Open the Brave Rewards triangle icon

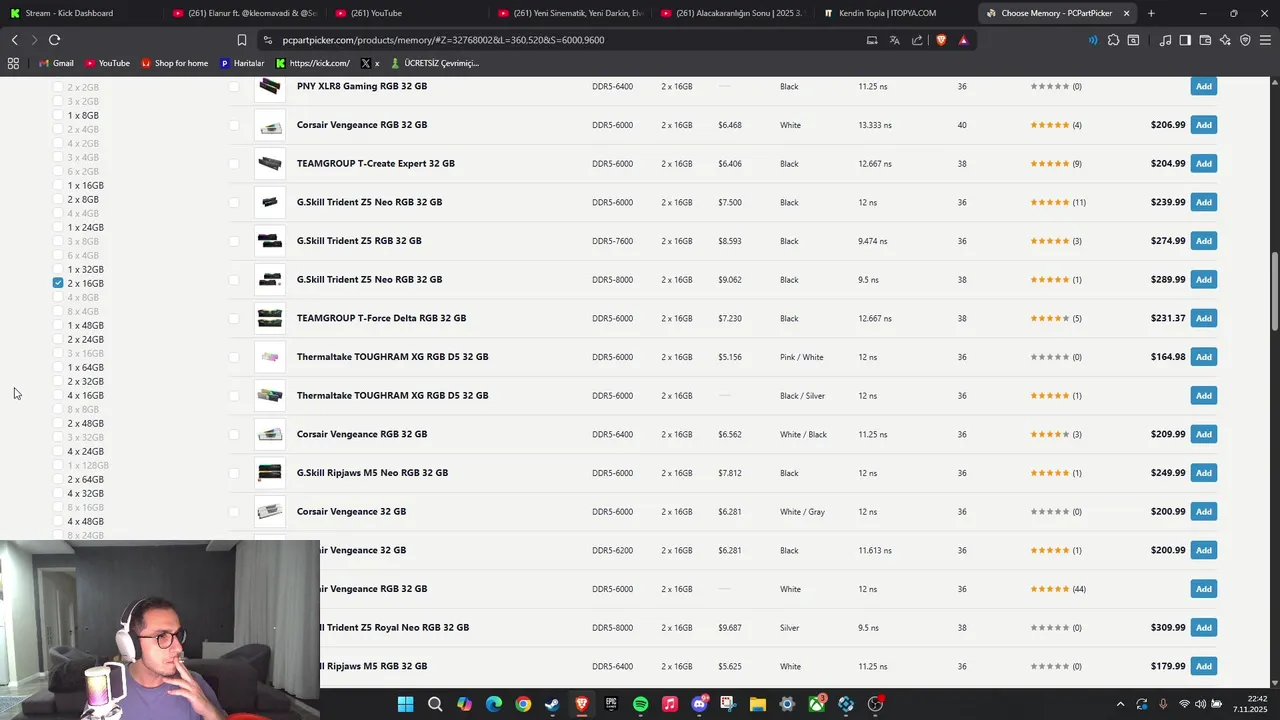(x=963, y=40)
